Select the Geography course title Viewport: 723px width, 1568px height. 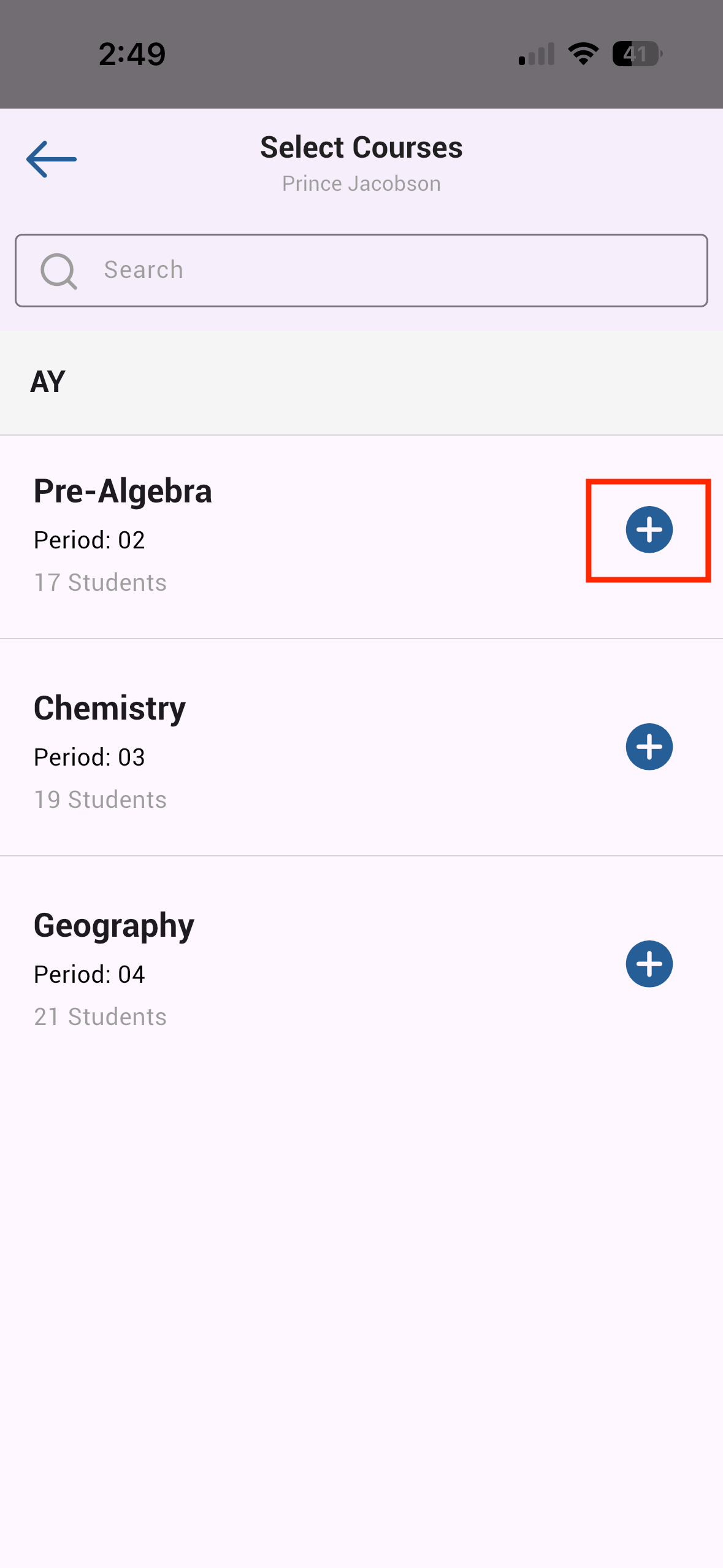[114, 925]
